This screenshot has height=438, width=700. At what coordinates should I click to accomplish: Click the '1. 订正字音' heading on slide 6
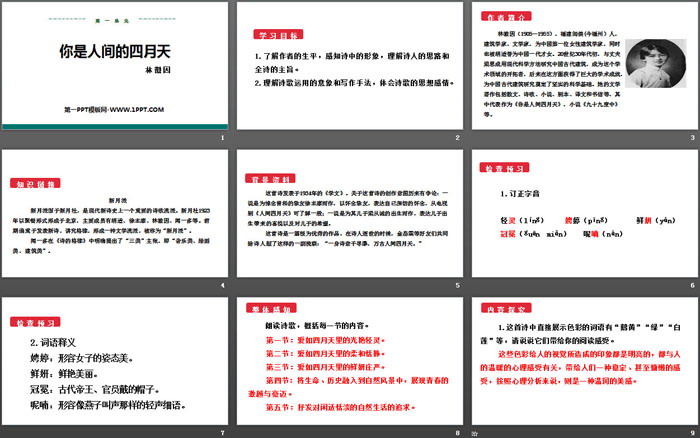click(520, 193)
